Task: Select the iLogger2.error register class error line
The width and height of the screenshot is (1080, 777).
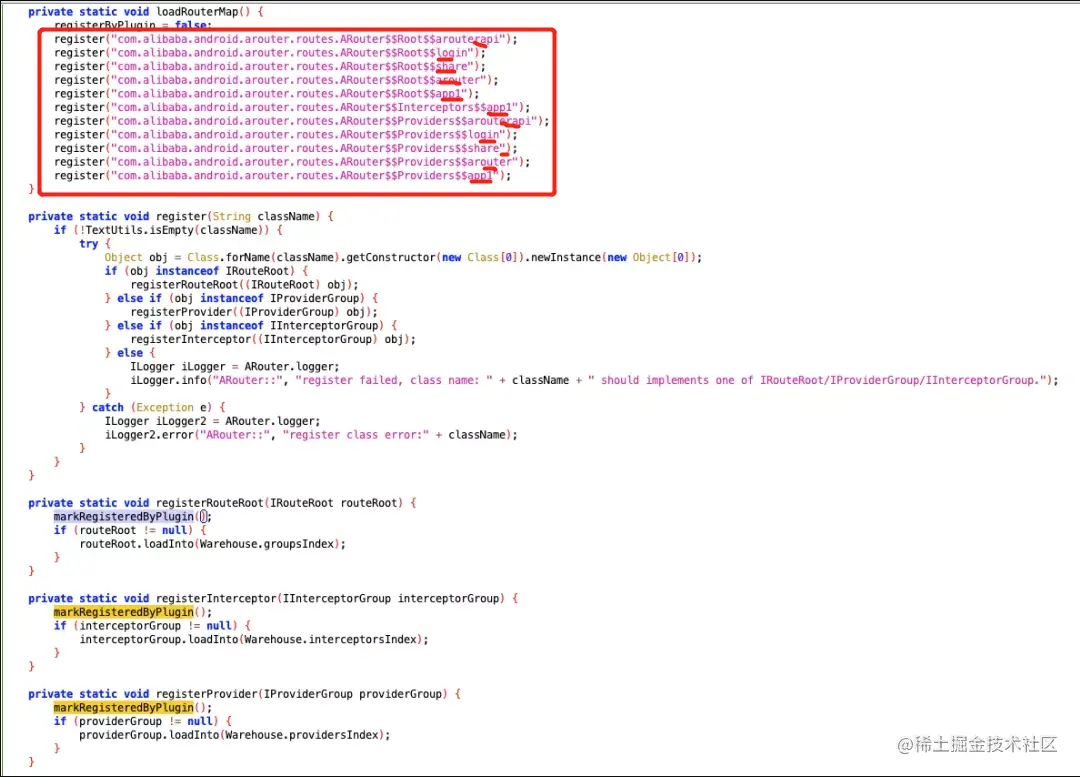Action: [x=311, y=435]
